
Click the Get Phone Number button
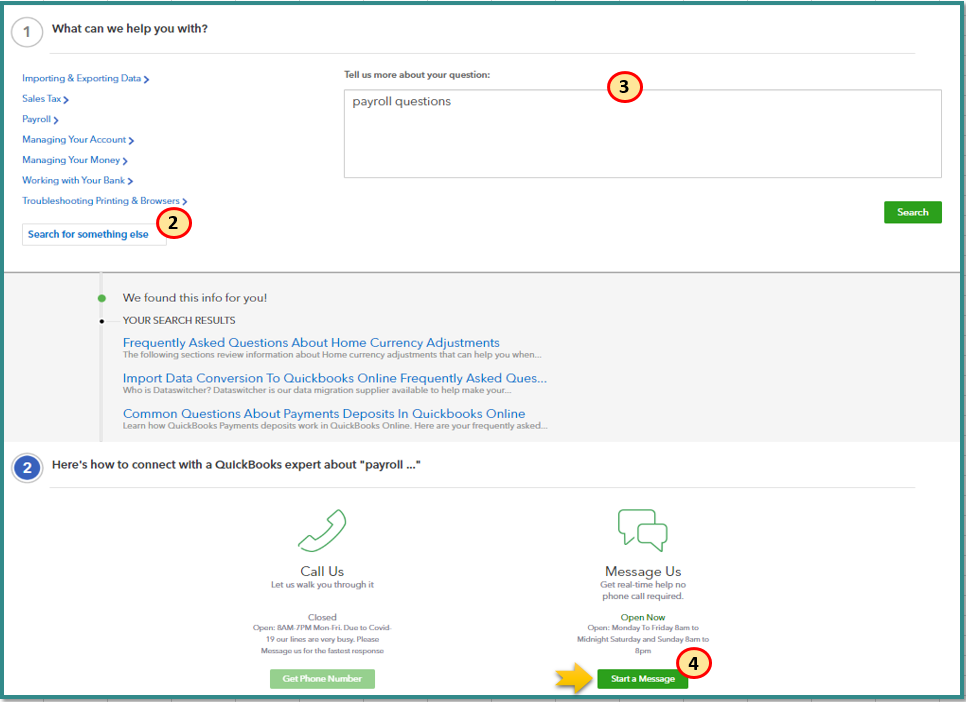pyautogui.click(x=322, y=679)
